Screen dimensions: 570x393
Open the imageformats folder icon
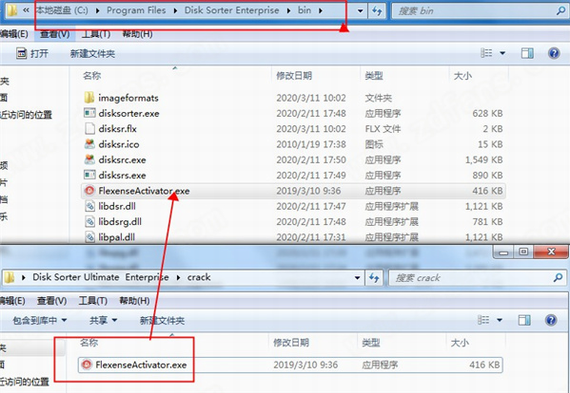click(x=89, y=98)
